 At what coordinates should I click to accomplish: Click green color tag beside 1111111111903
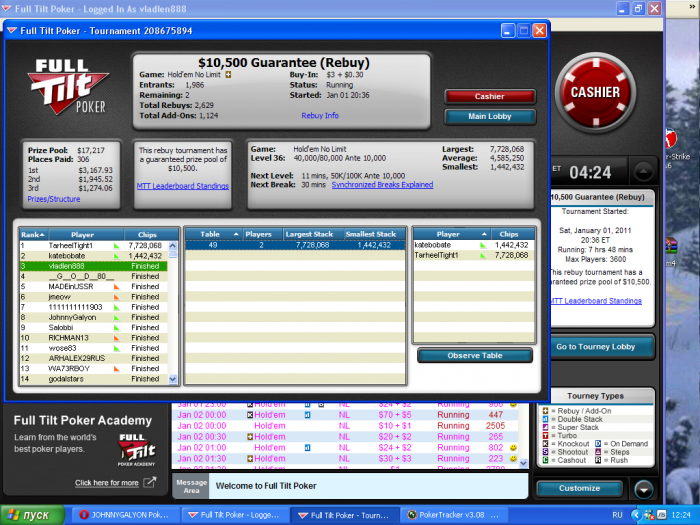(117, 307)
